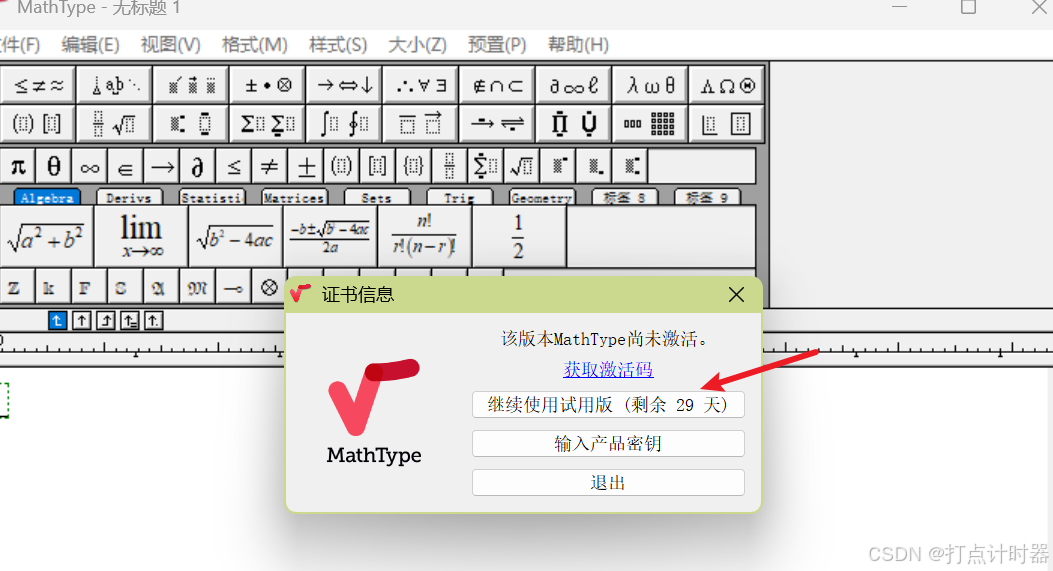
Task: Open the fence templates palette
Action: coord(38,124)
